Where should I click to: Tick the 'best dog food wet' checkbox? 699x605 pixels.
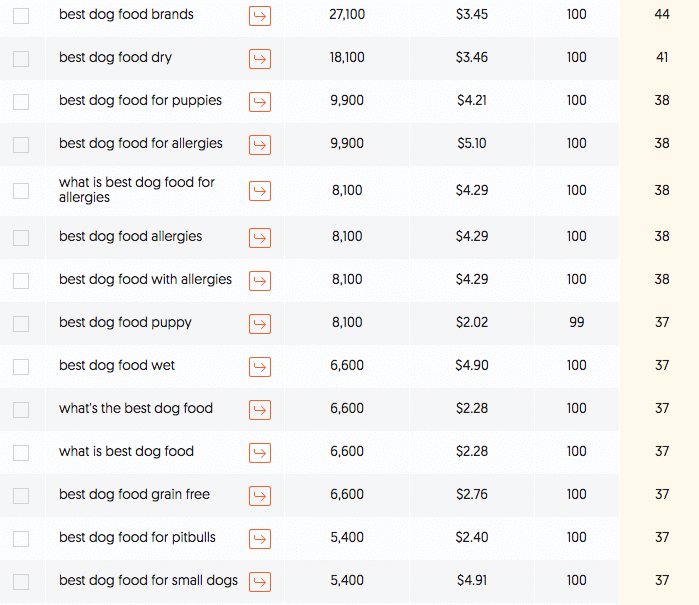(21, 367)
